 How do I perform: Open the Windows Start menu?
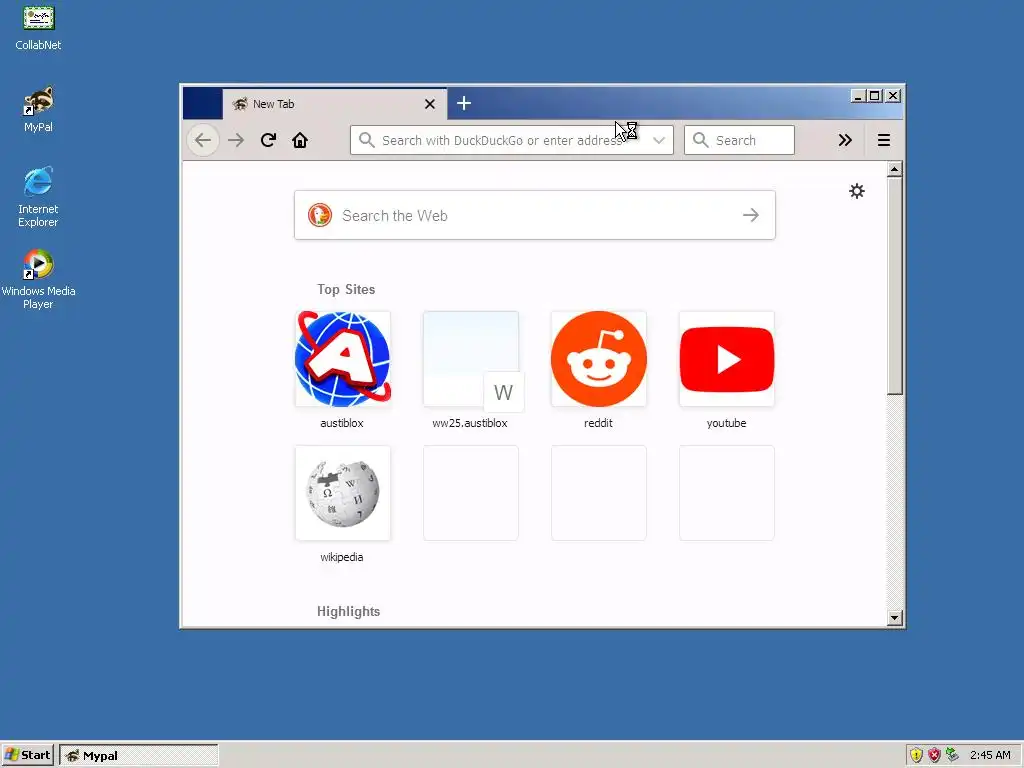pos(27,755)
